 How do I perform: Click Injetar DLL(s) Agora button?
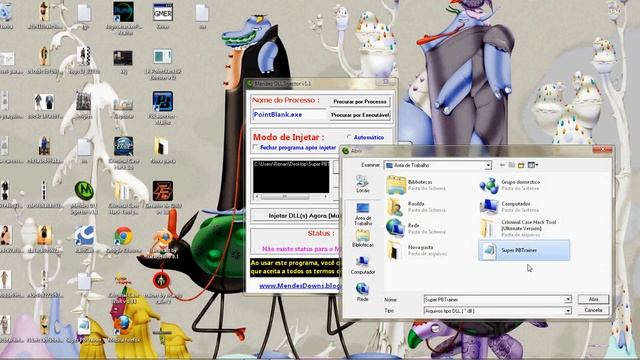point(295,216)
